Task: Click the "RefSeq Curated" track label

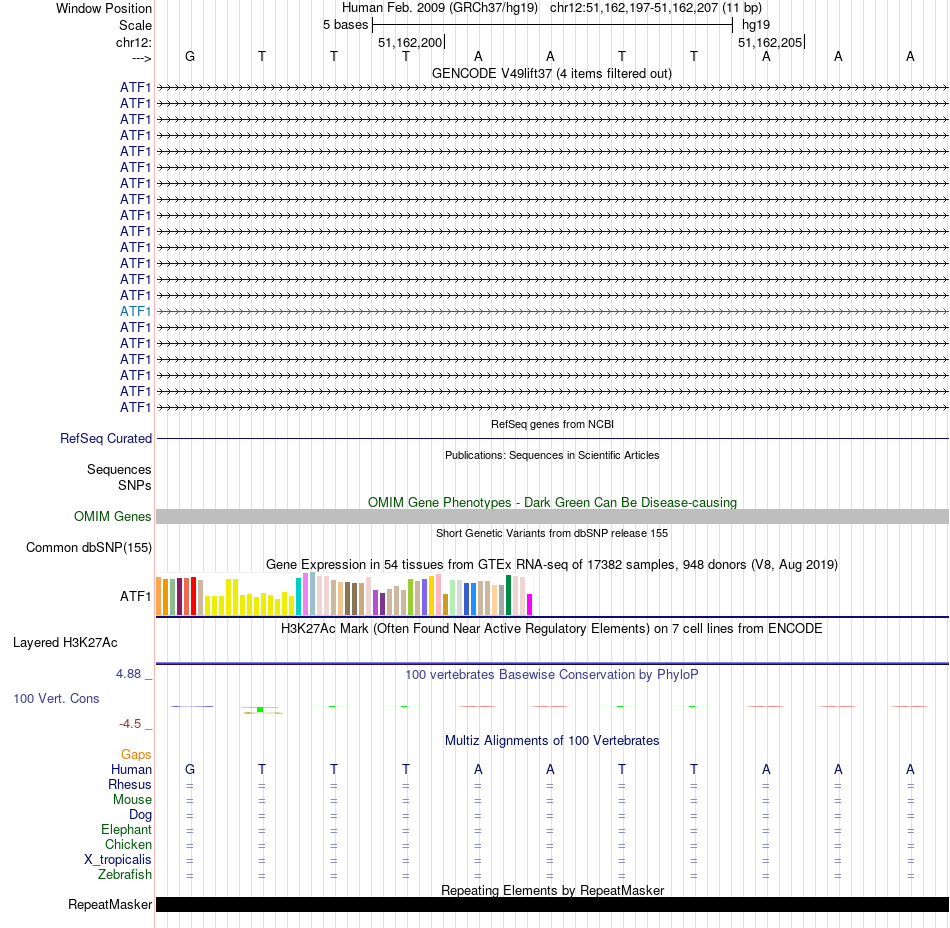Action: coord(105,439)
